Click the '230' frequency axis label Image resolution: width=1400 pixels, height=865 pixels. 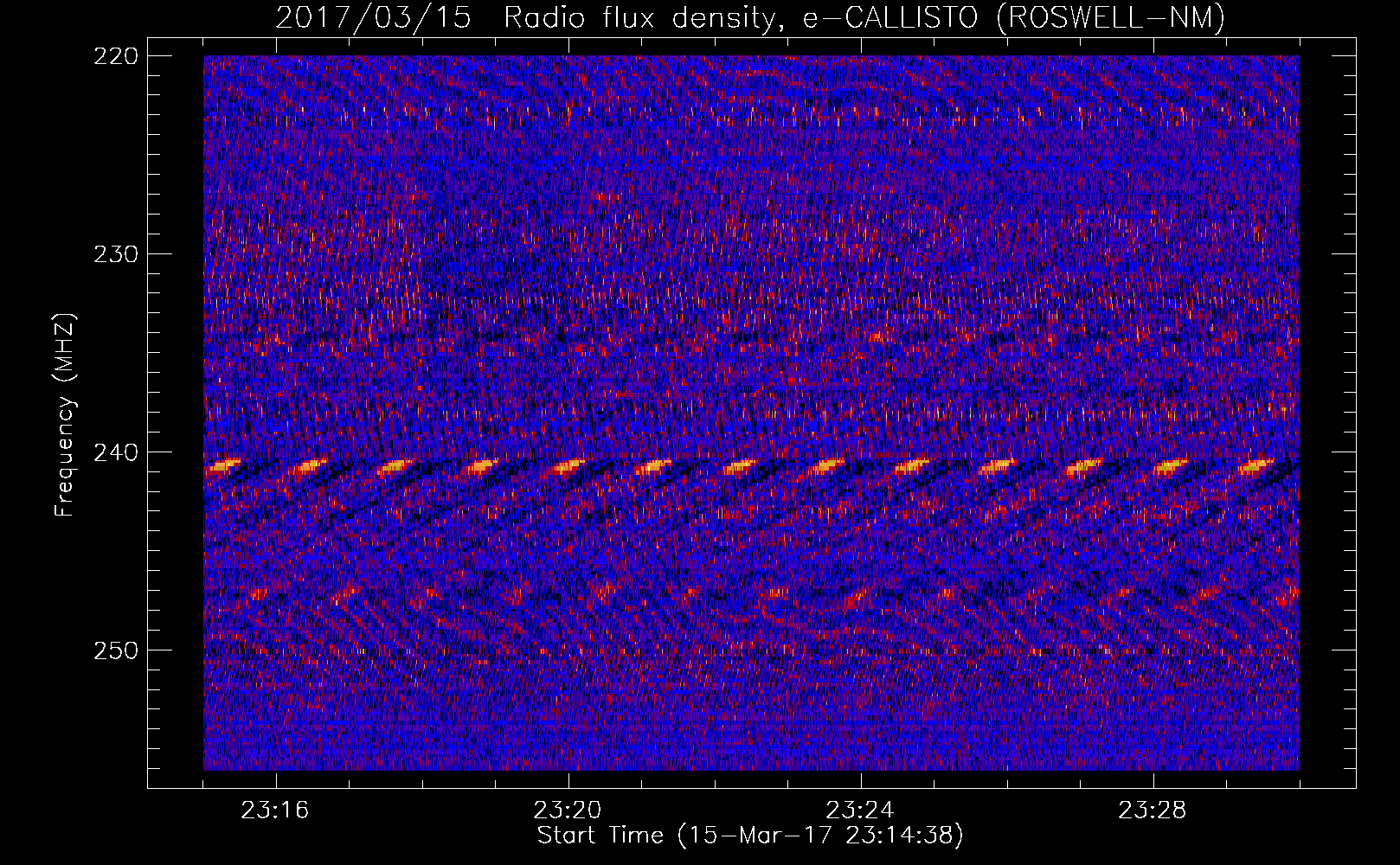[115, 254]
